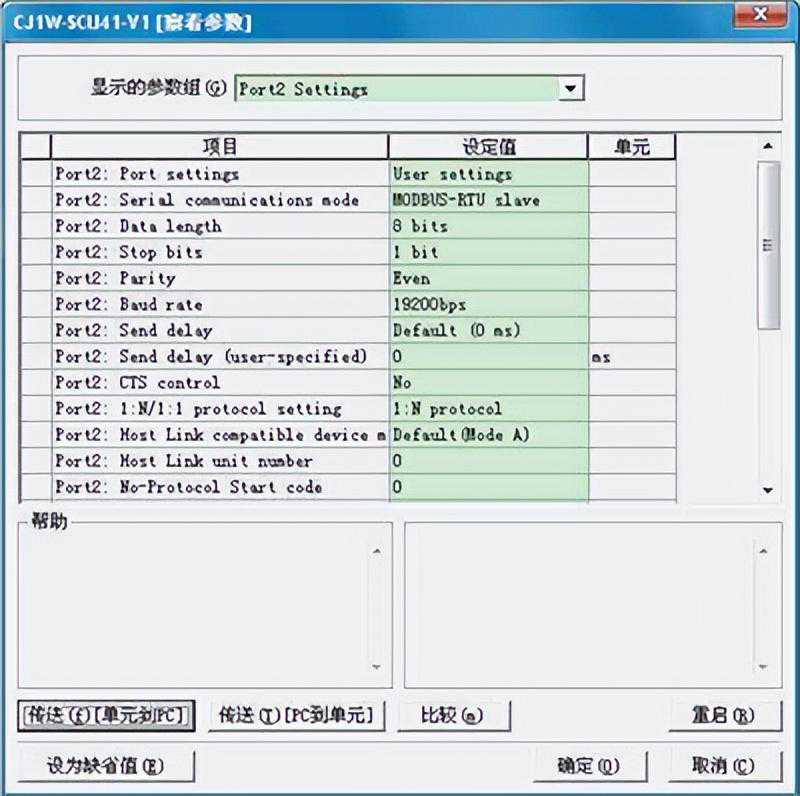The width and height of the screenshot is (800, 796).
Task: Select the Baud rate value 19200bps
Action: (488, 304)
